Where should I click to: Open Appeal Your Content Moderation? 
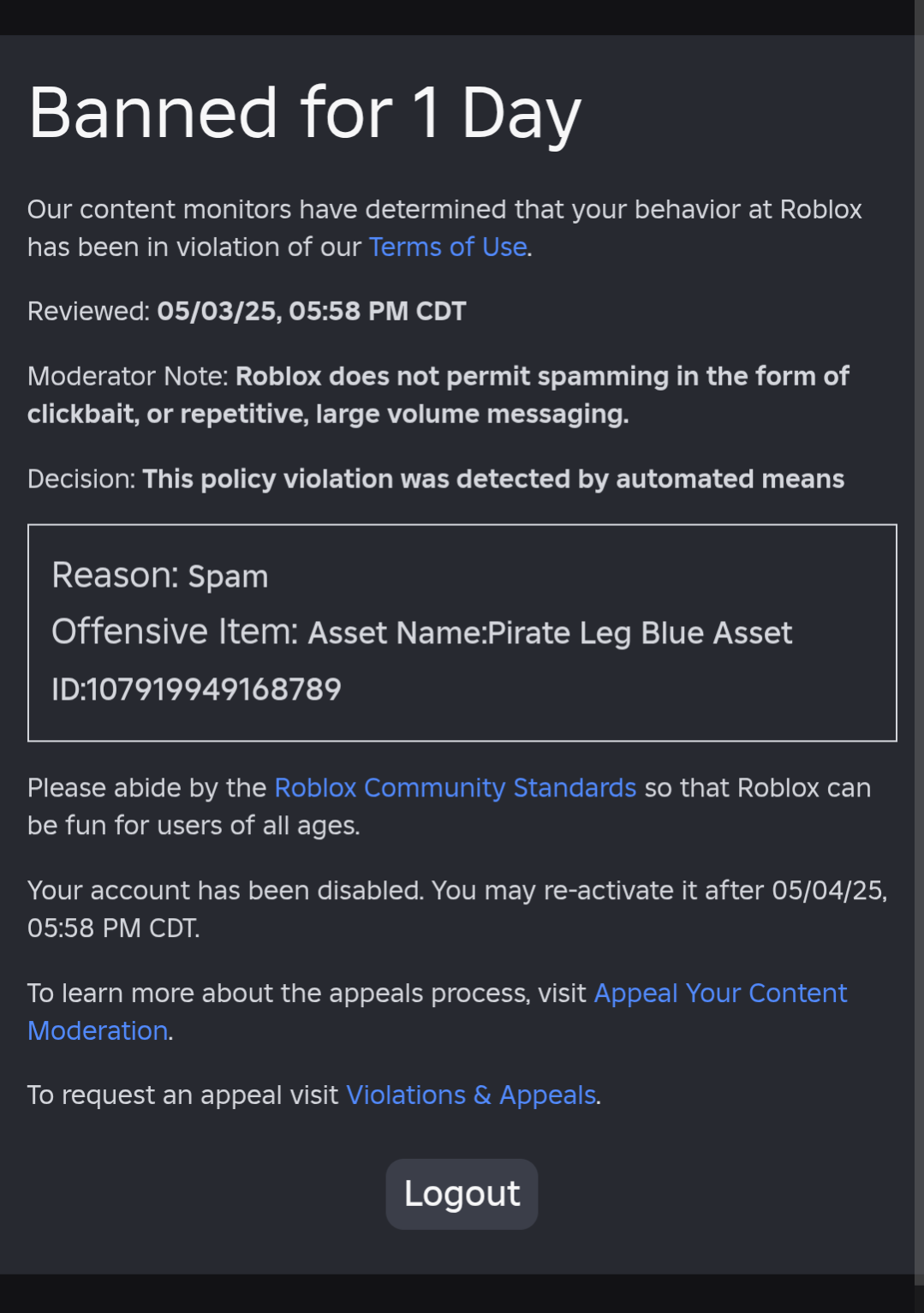tap(719, 994)
